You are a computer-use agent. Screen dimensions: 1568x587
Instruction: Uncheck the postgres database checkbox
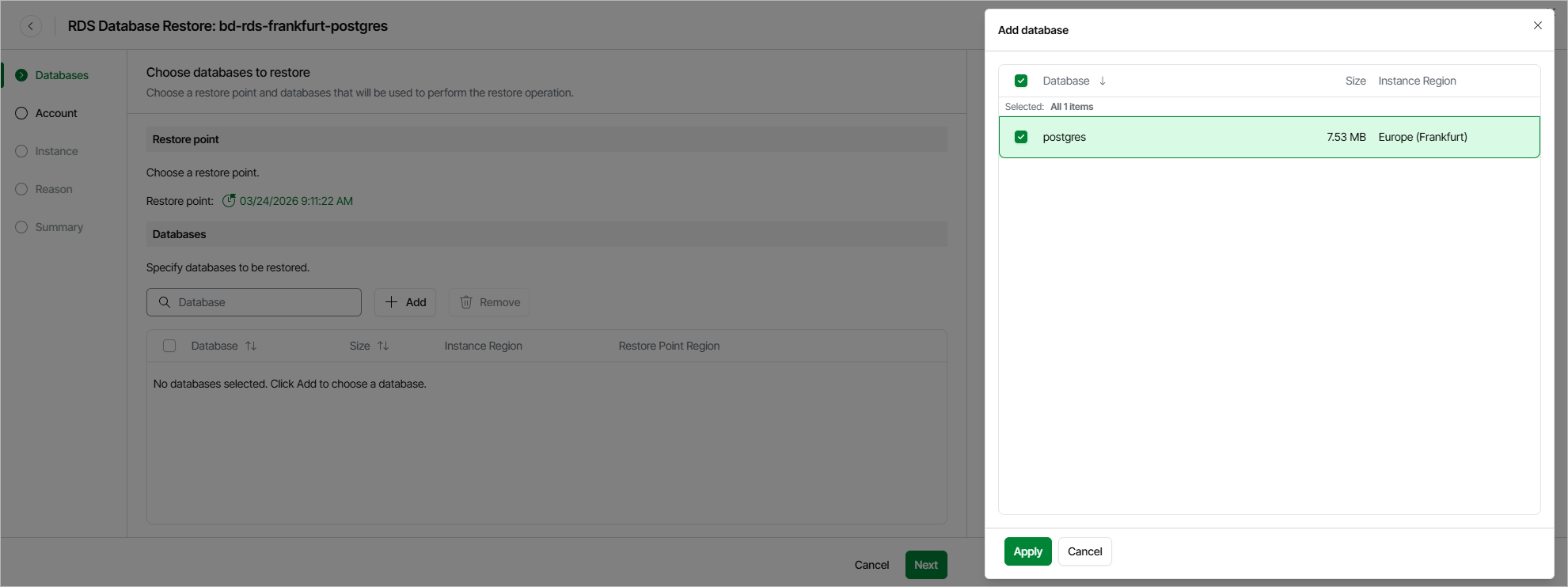(x=1021, y=137)
